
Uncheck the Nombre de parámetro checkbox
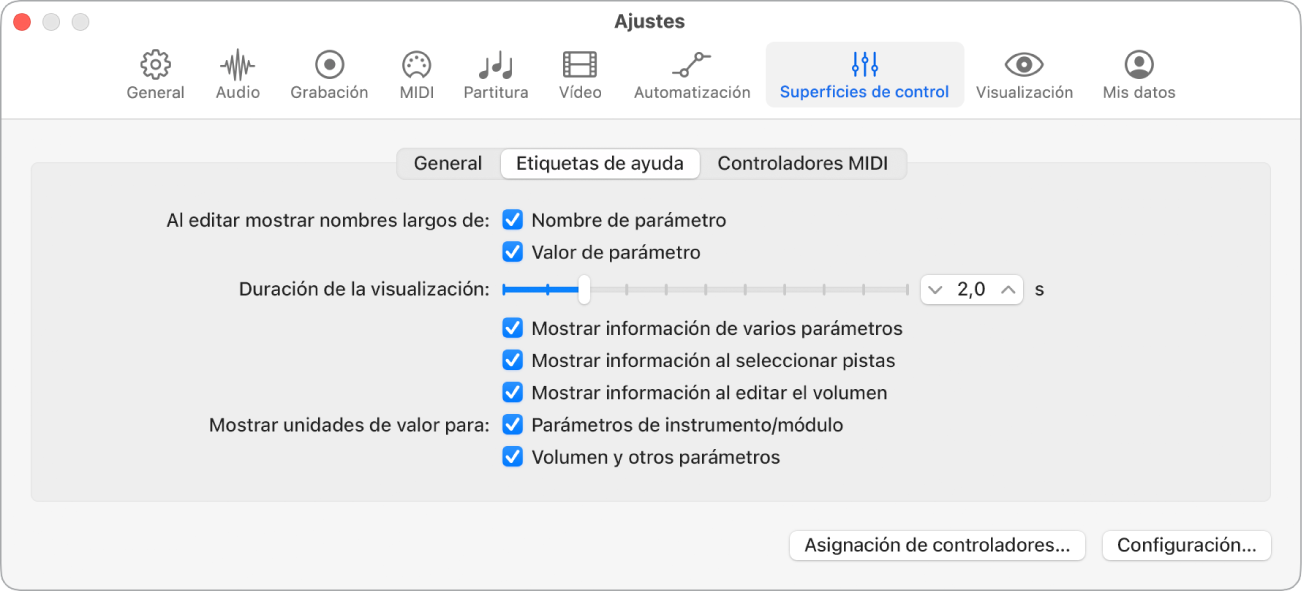point(513,220)
